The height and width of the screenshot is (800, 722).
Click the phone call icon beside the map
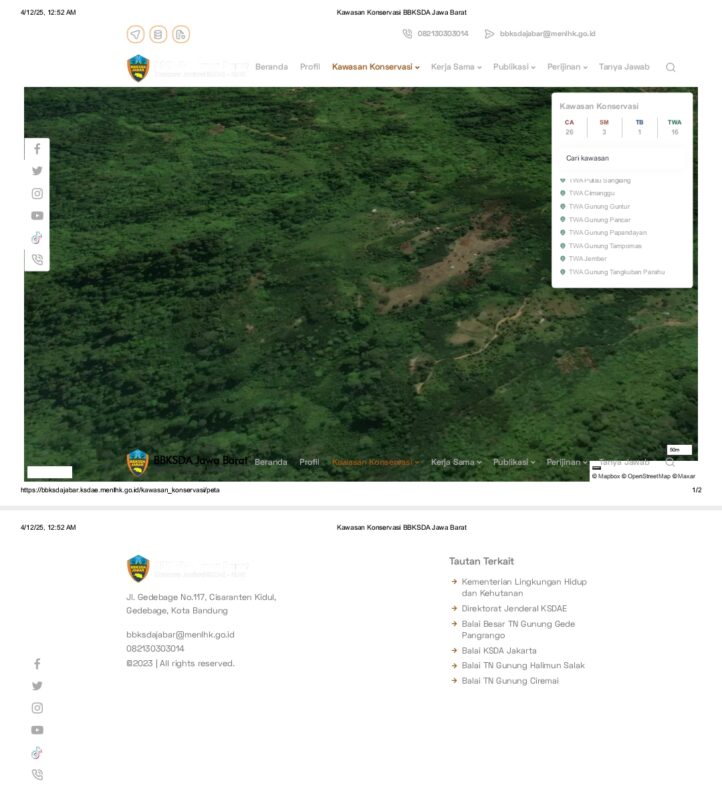click(x=37, y=259)
